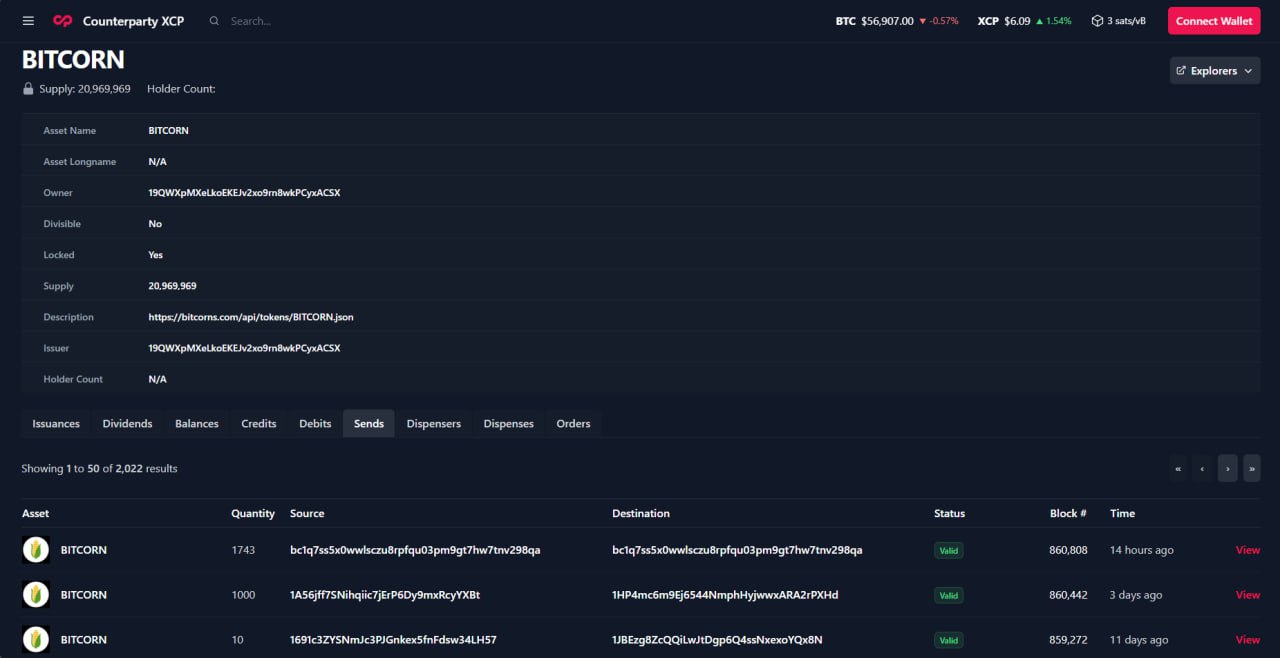Open the Issuer address 19QWXpMXeLko link

coord(244,348)
